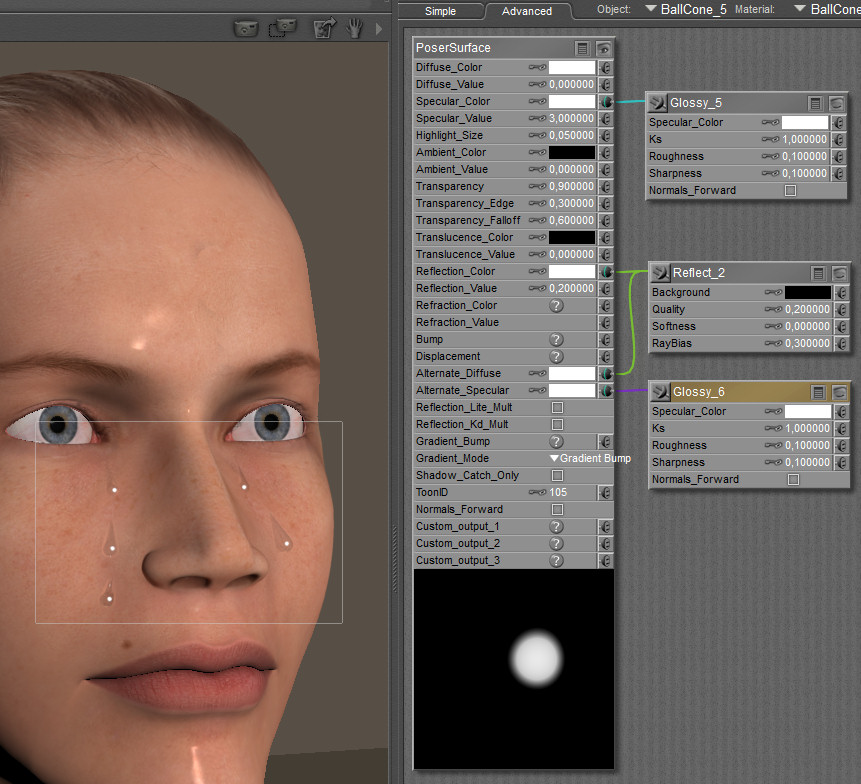Click the Diffuse_Color white swatch
This screenshot has height=784, width=861.
pos(571,68)
